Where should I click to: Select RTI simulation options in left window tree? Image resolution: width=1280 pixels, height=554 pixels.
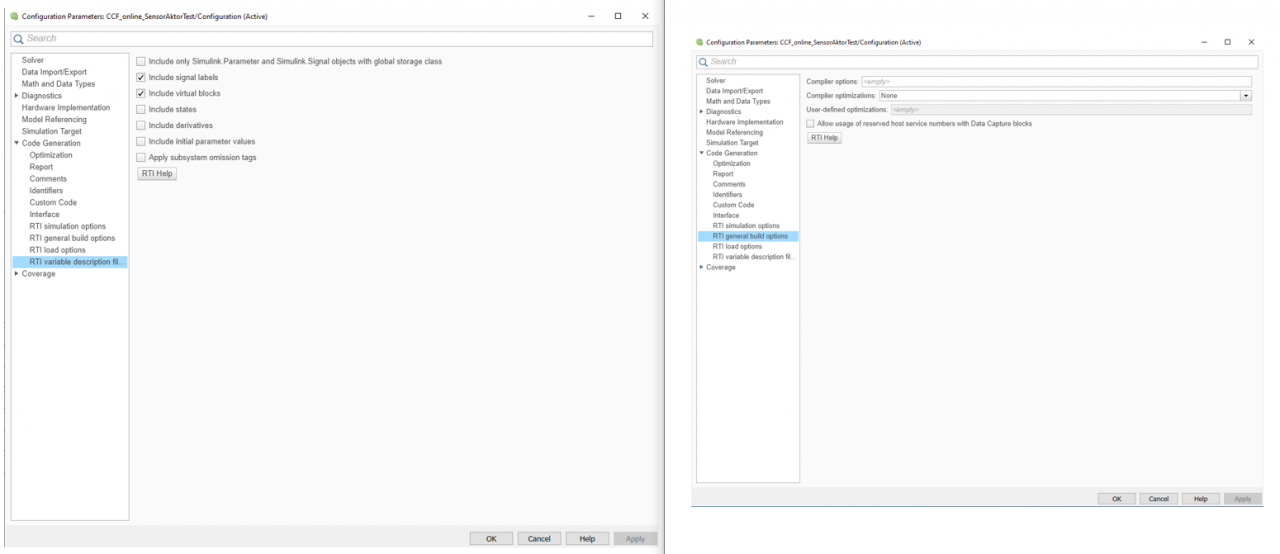point(67,226)
